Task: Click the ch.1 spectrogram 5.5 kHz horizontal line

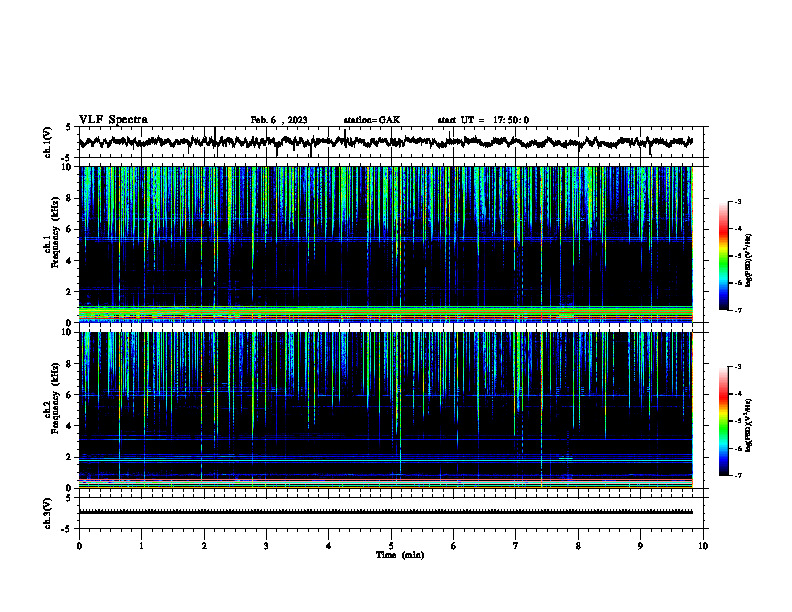Action: tap(386, 238)
